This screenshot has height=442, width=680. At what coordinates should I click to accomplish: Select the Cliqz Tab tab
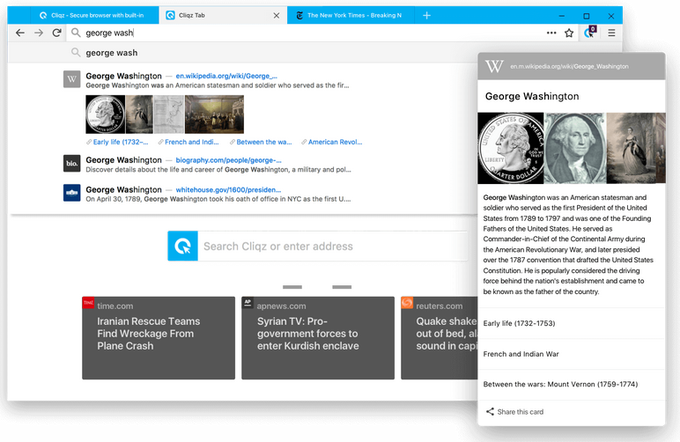(x=223, y=16)
